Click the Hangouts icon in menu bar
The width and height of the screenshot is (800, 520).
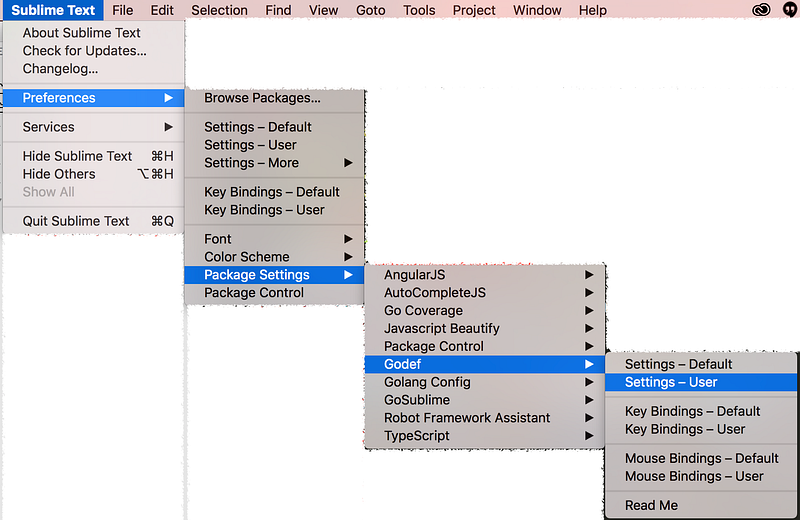(x=790, y=10)
